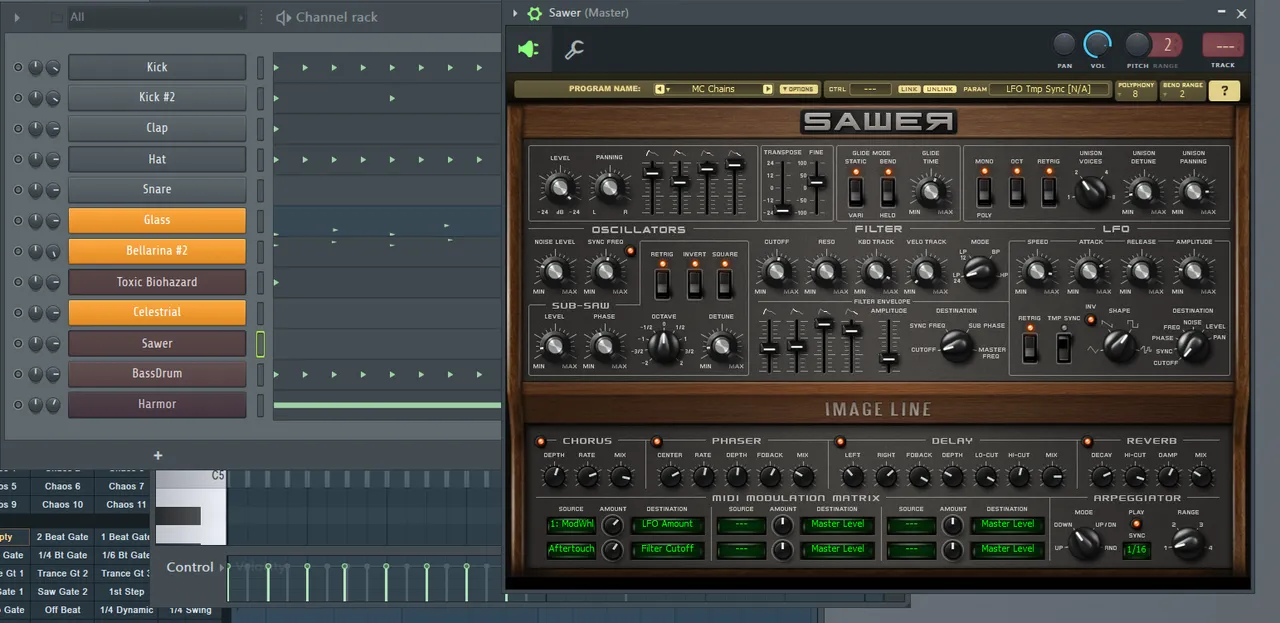Viewport: 1280px width, 623px height.
Task: Adjust the FINE tune slider
Action: pos(816,187)
